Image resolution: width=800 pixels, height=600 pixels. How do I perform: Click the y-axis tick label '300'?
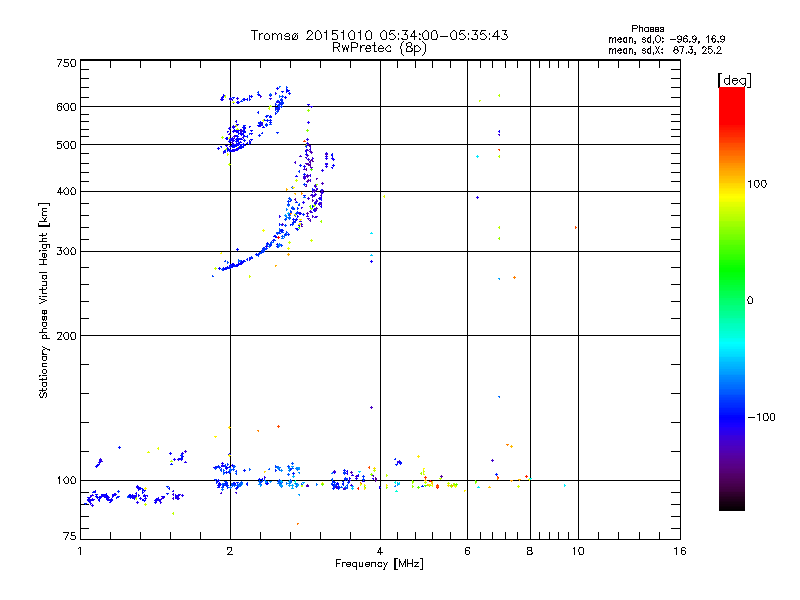point(66,252)
